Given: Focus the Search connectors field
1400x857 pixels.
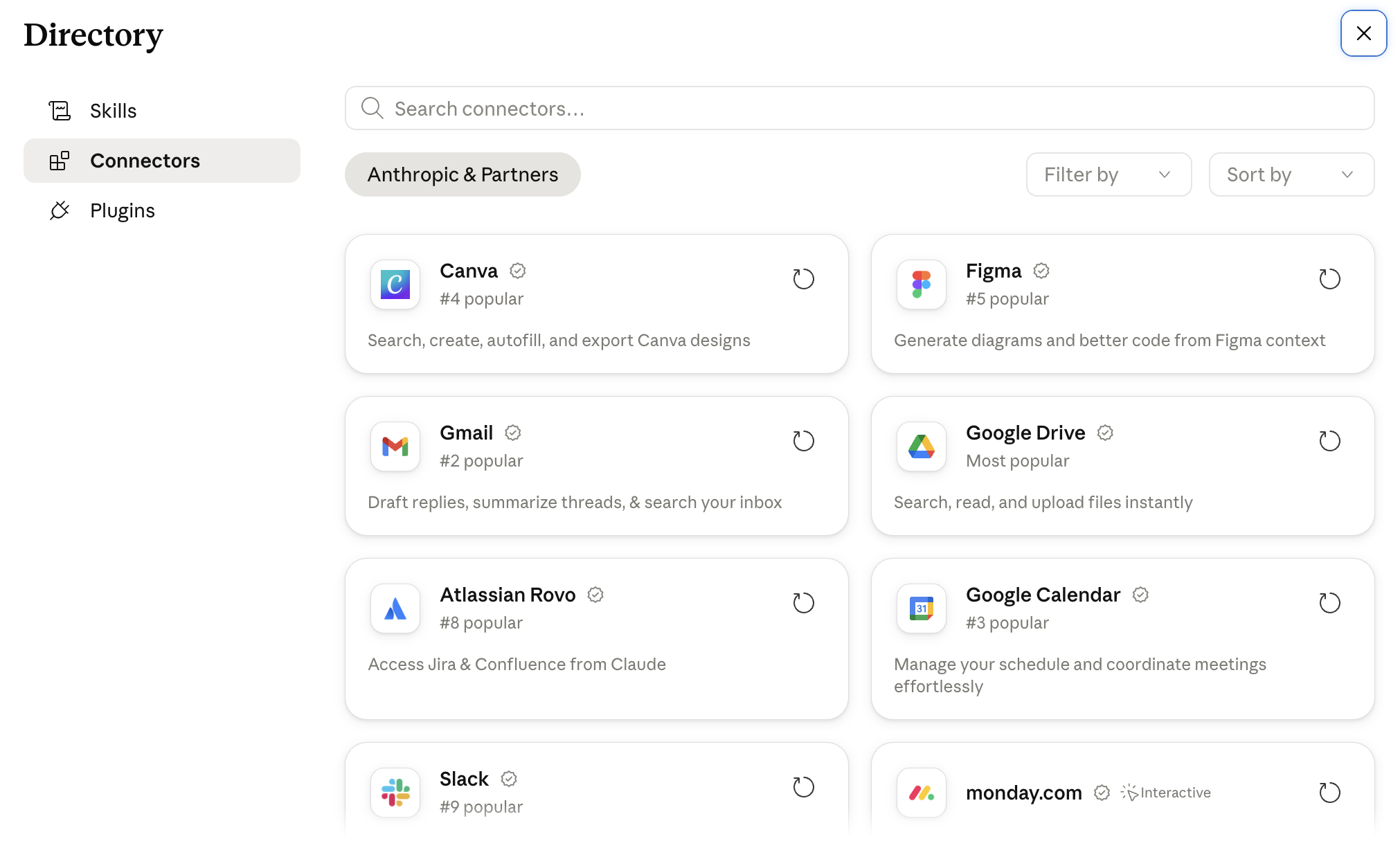Looking at the screenshot, I should point(859,108).
